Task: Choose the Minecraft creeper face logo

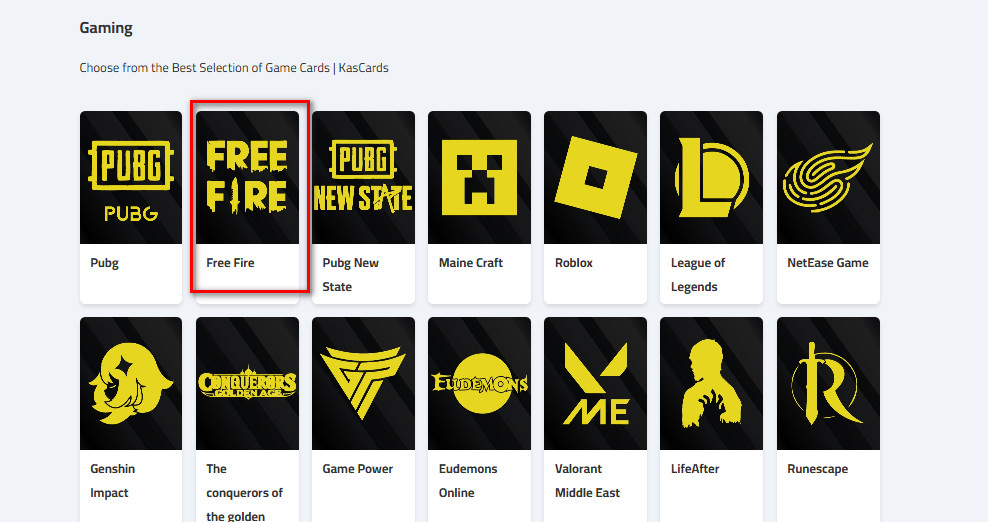Action: pos(480,177)
